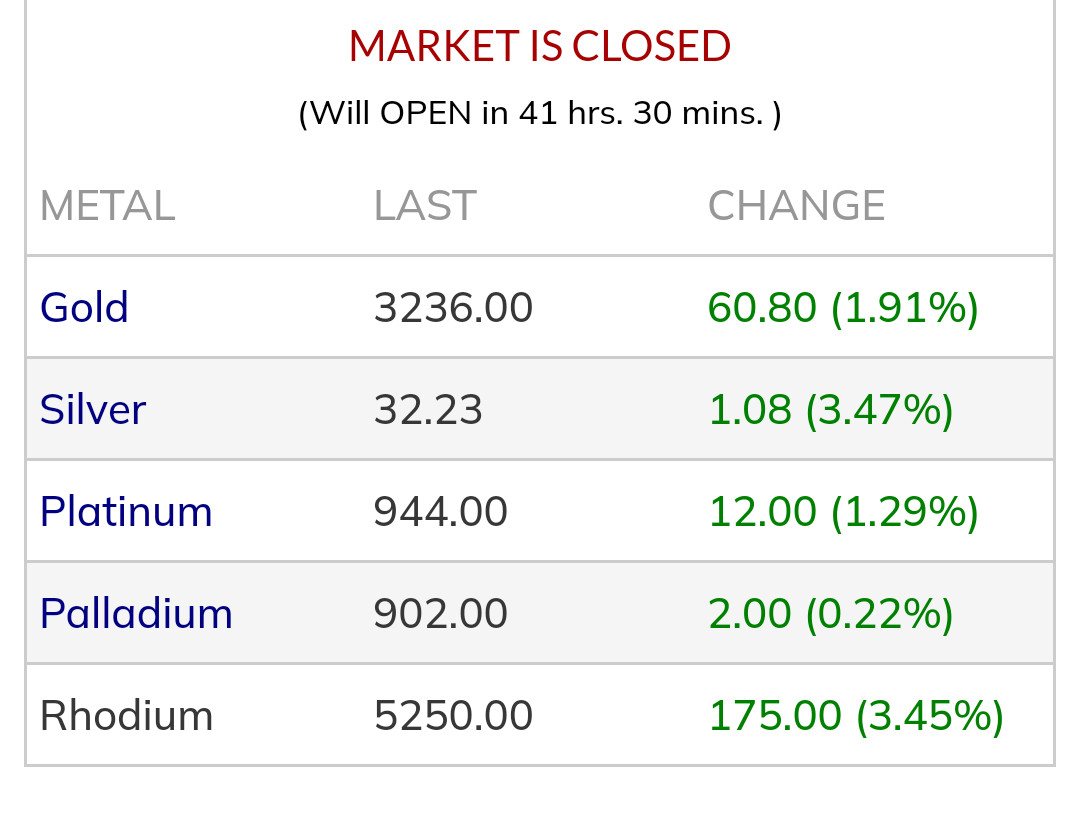The height and width of the screenshot is (826, 1080).
Task: Open the Palladium metal link
Action: (136, 614)
